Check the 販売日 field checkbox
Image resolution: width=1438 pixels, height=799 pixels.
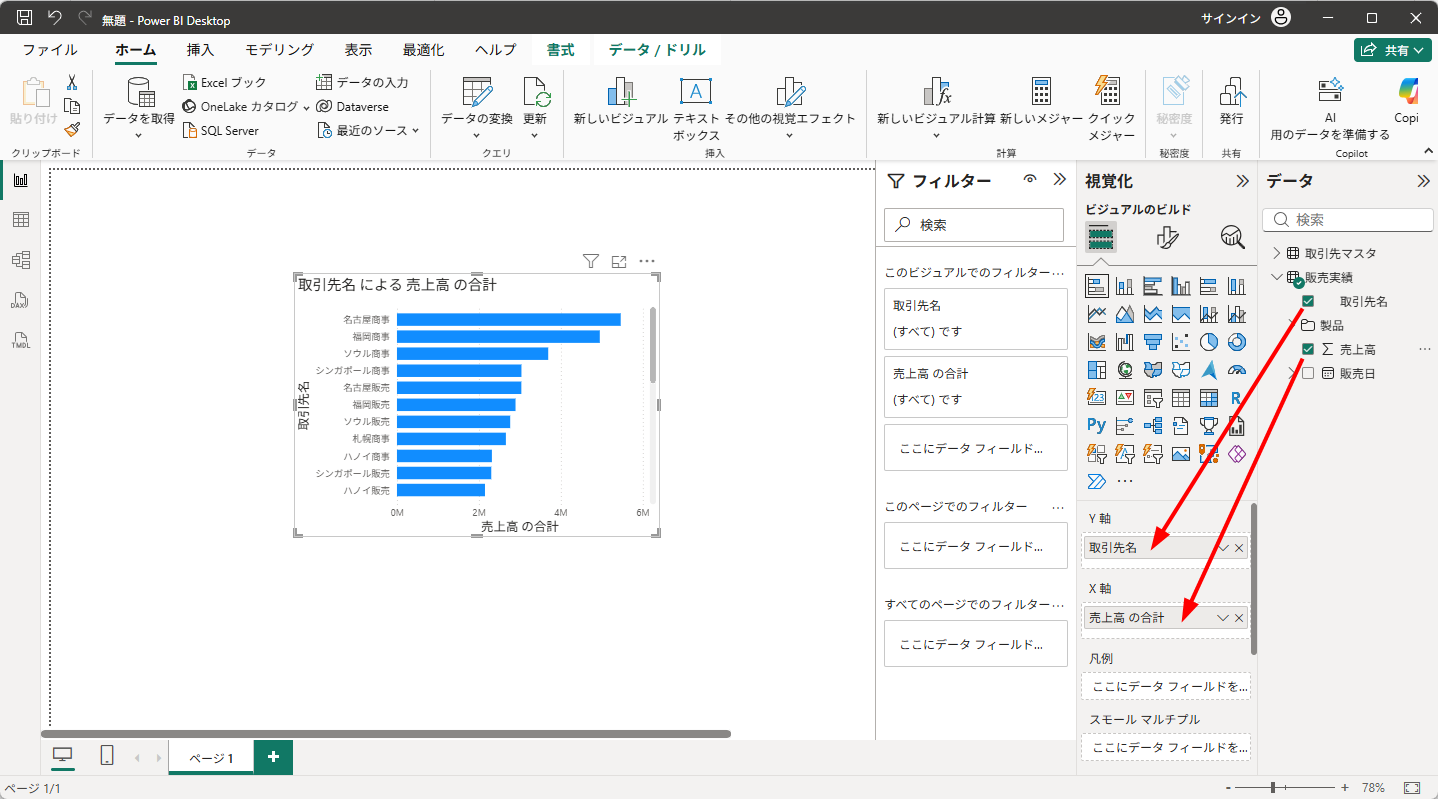1308,373
